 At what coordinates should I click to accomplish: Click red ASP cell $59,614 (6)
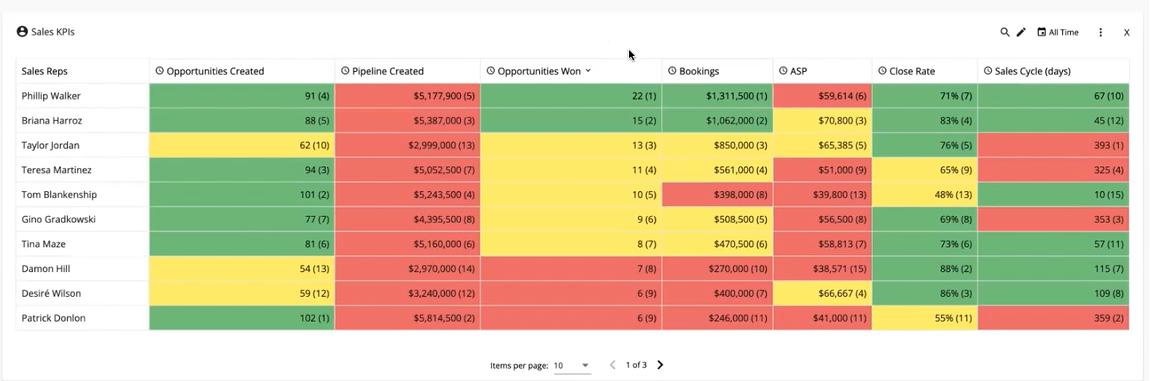pos(822,96)
